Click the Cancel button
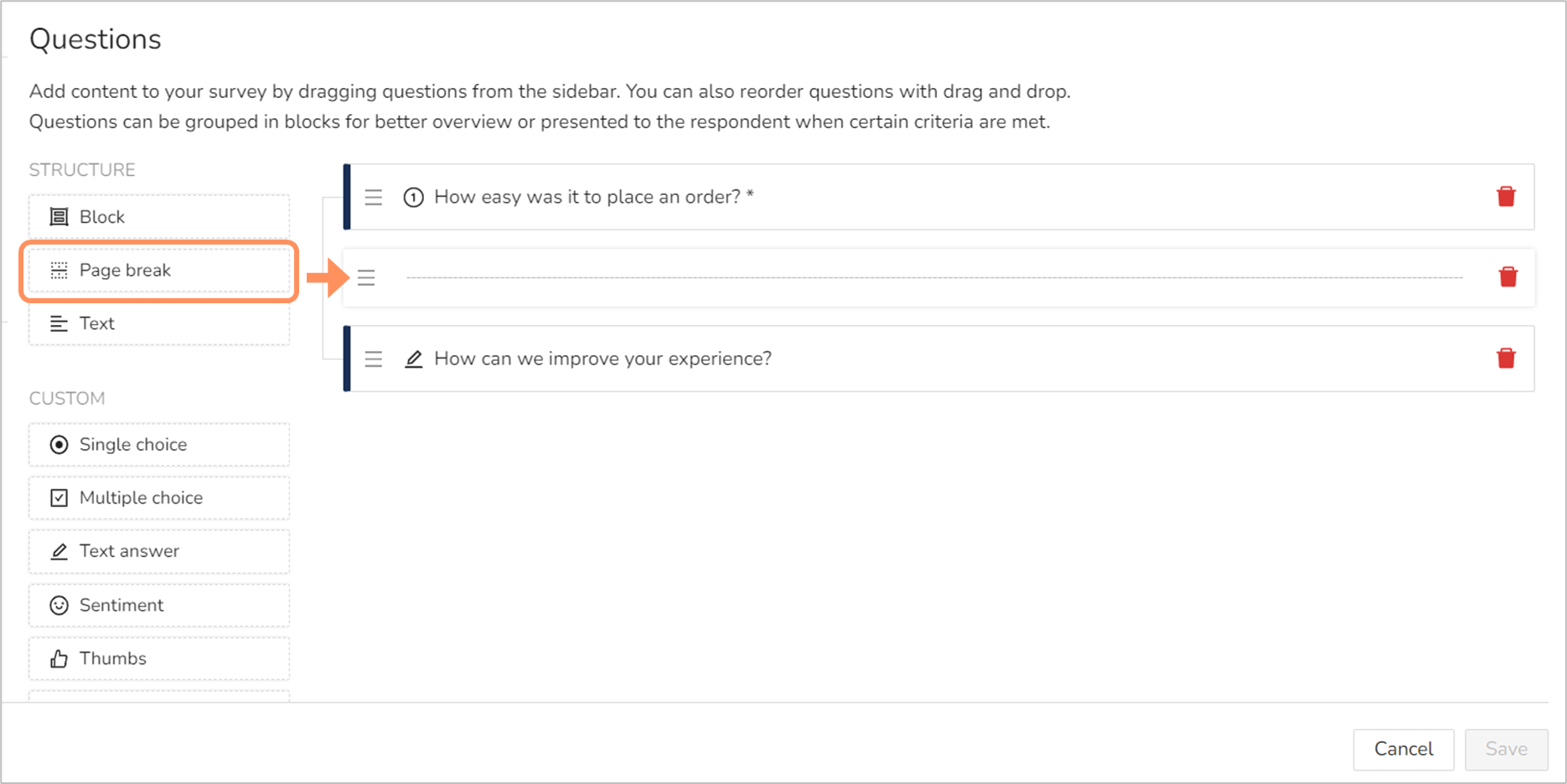The image size is (1567, 784). [x=1404, y=749]
